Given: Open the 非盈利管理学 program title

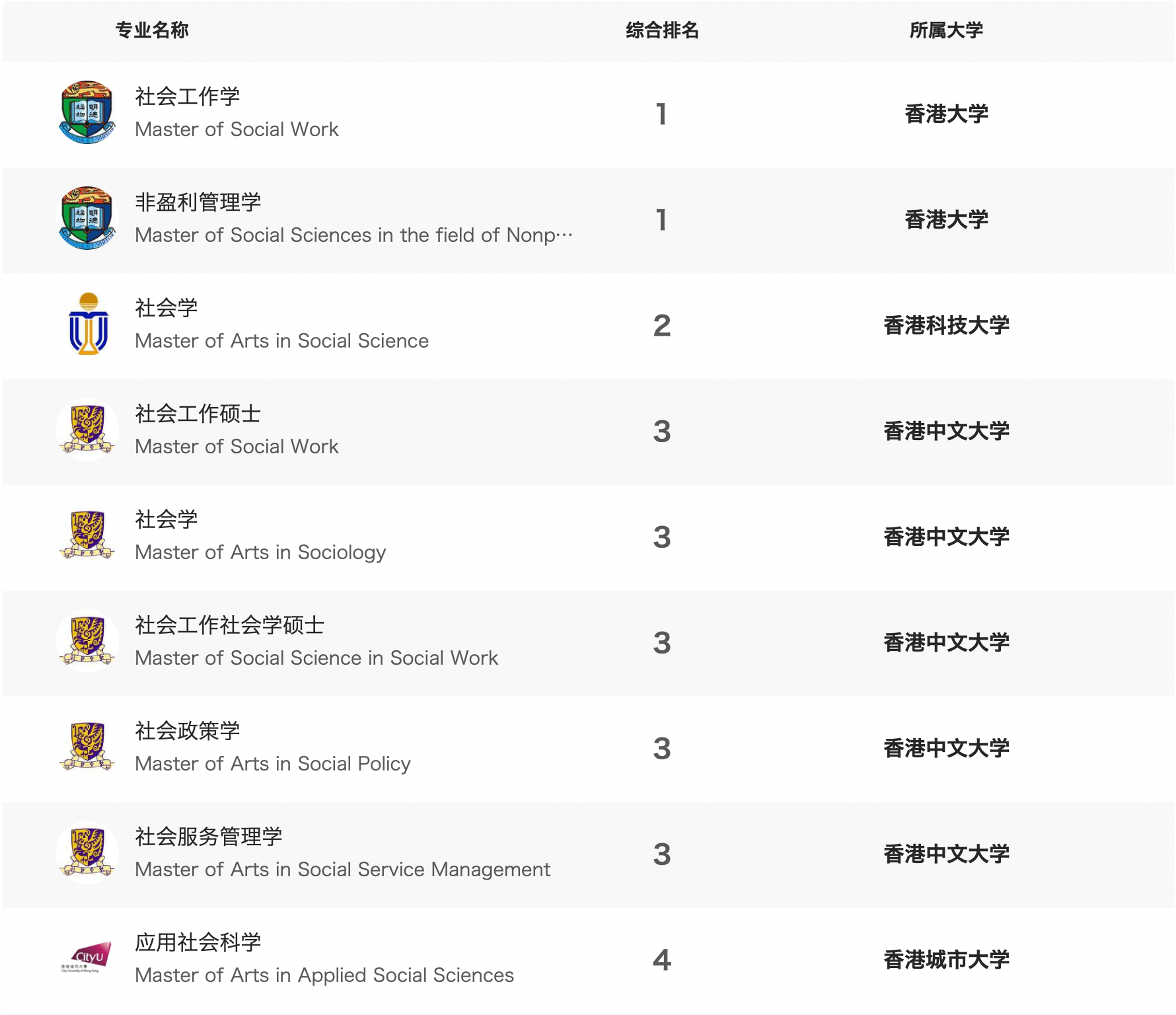Looking at the screenshot, I should pos(198,202).
